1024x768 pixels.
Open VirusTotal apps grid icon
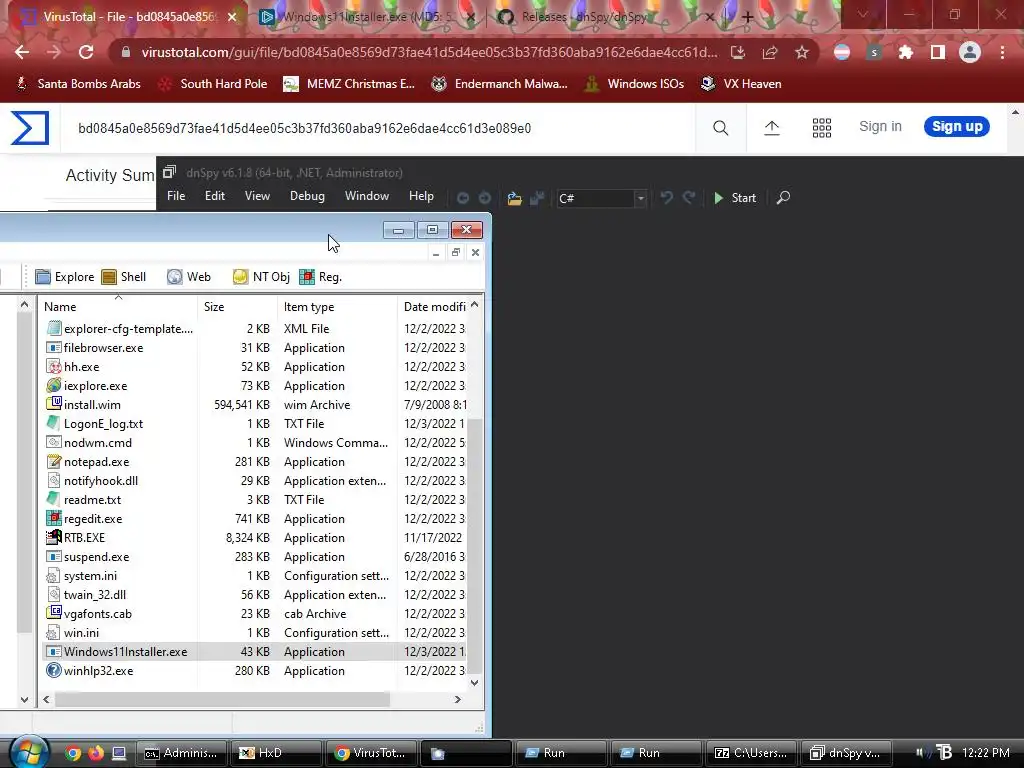pyautogui.click(x=822, y=128)
